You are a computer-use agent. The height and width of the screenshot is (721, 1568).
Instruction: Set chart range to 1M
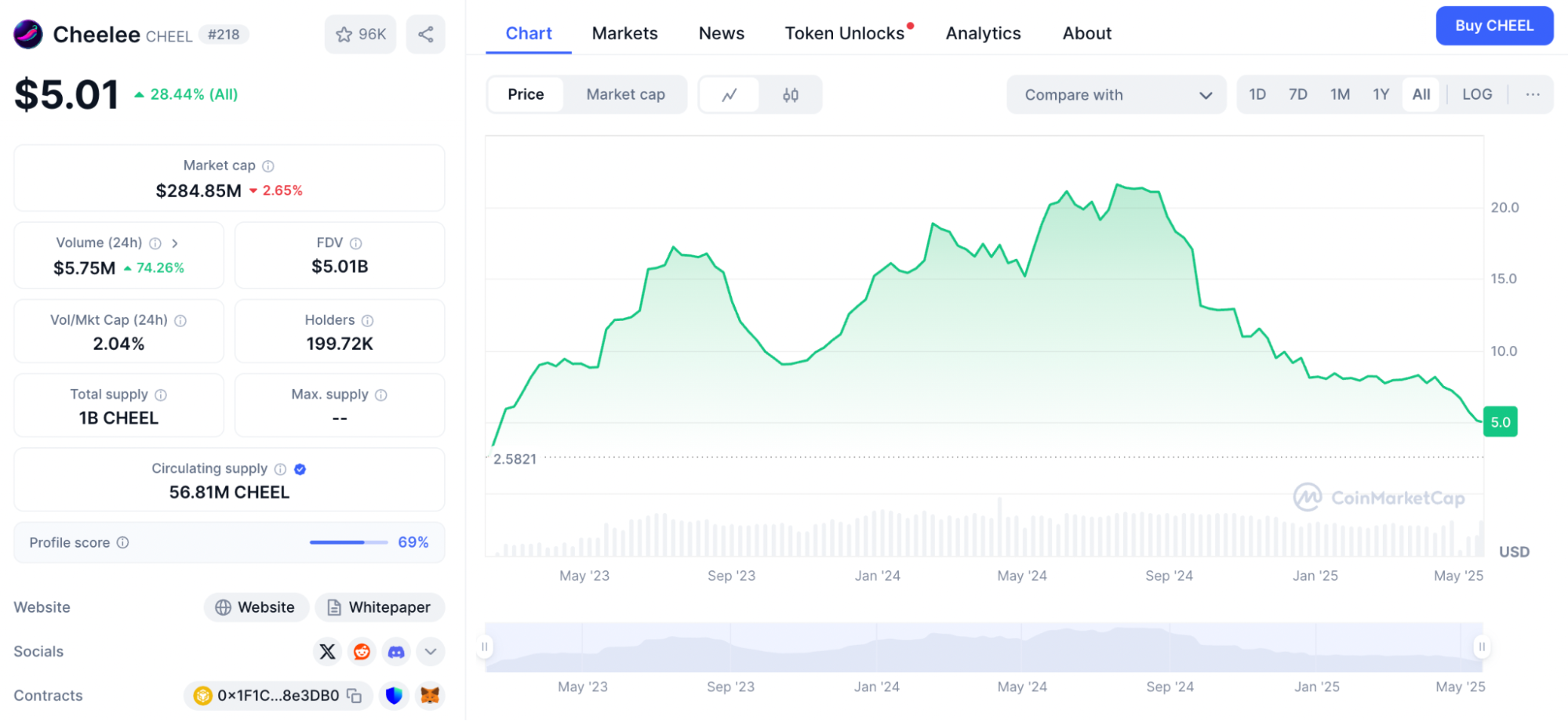pos(1340,95)
